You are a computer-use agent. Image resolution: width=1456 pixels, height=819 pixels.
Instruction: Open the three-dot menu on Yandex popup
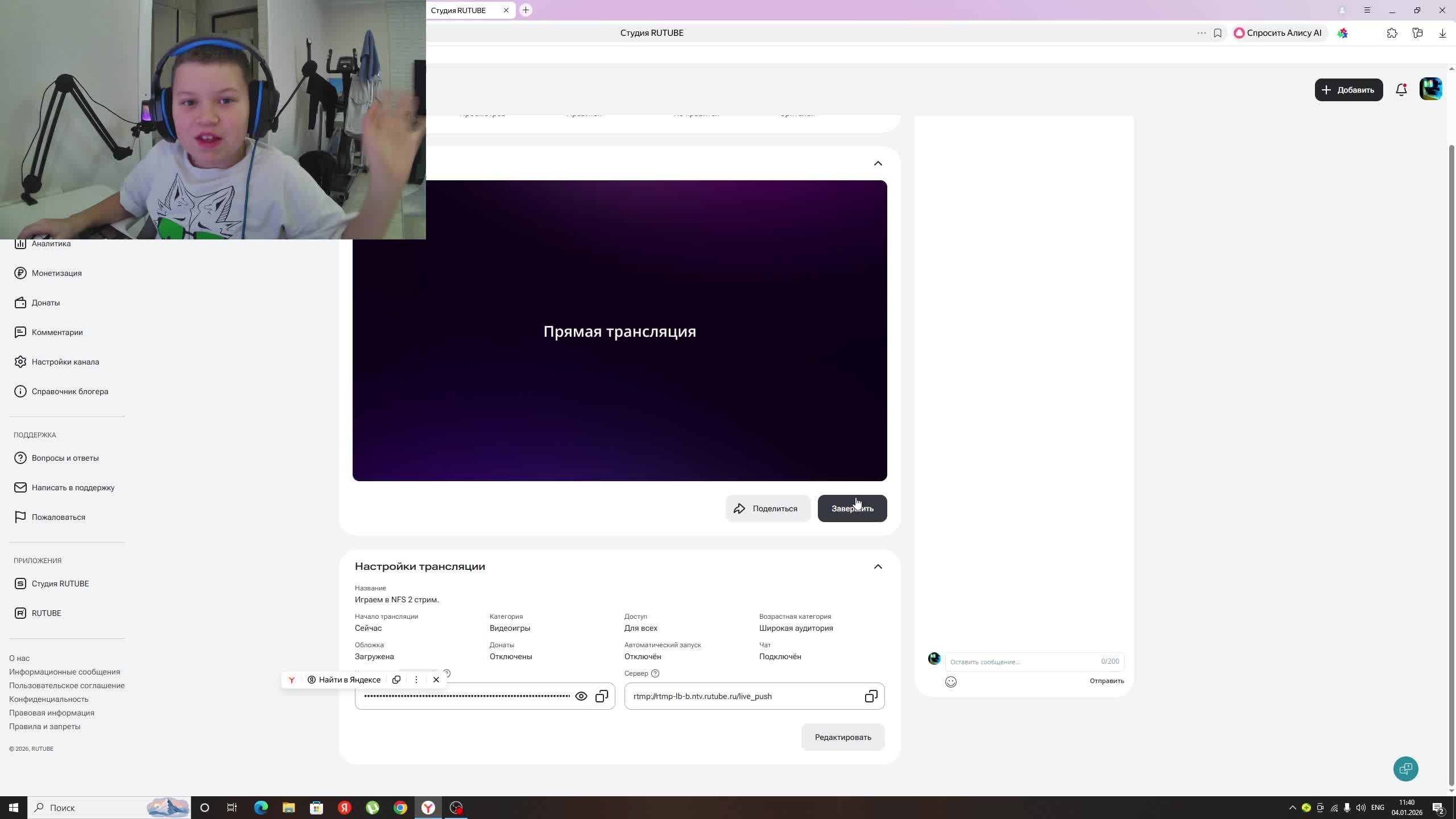point(416,680)
